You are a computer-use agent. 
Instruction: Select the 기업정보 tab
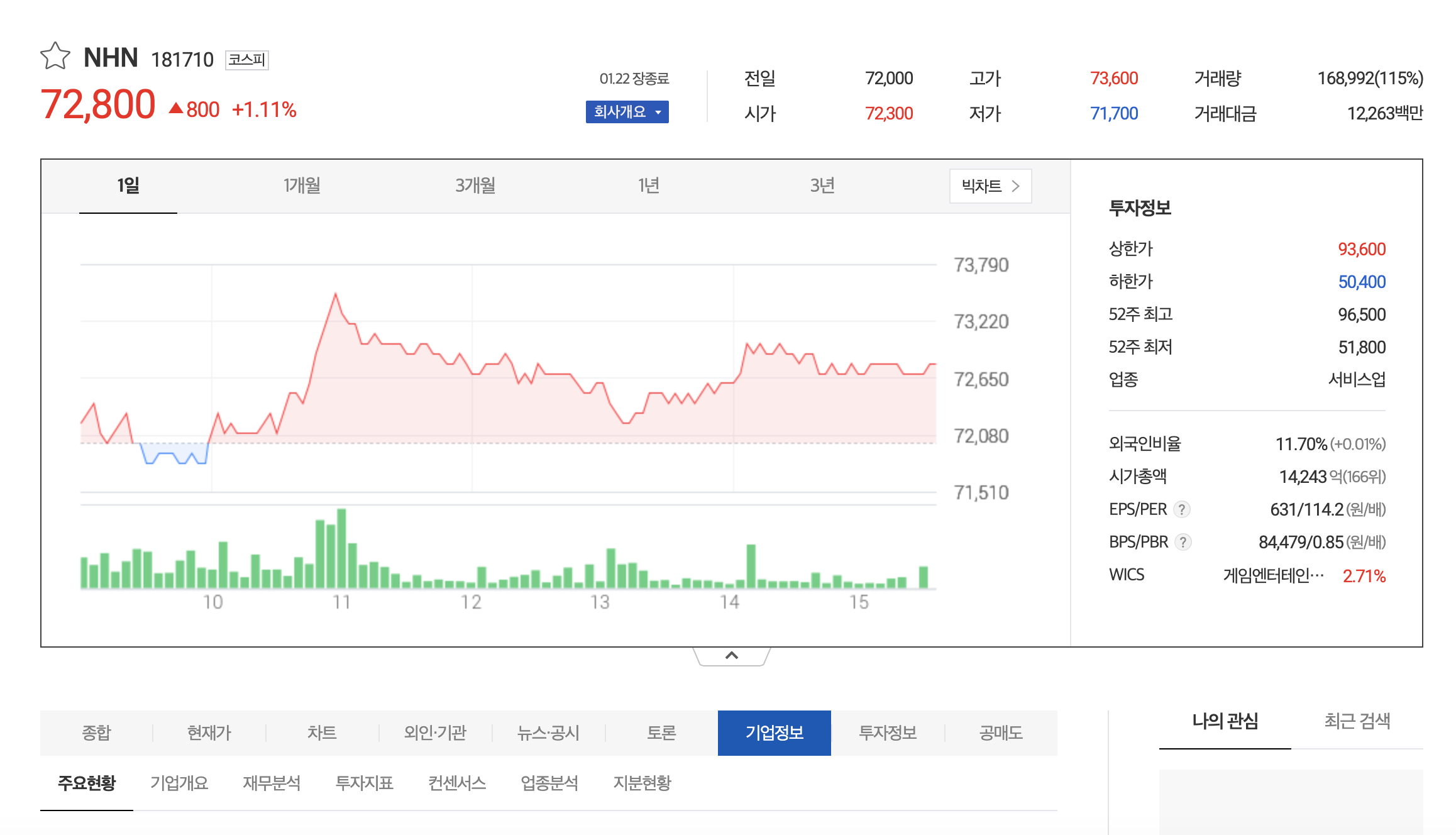pyautogui.click(x=775, y=733)
